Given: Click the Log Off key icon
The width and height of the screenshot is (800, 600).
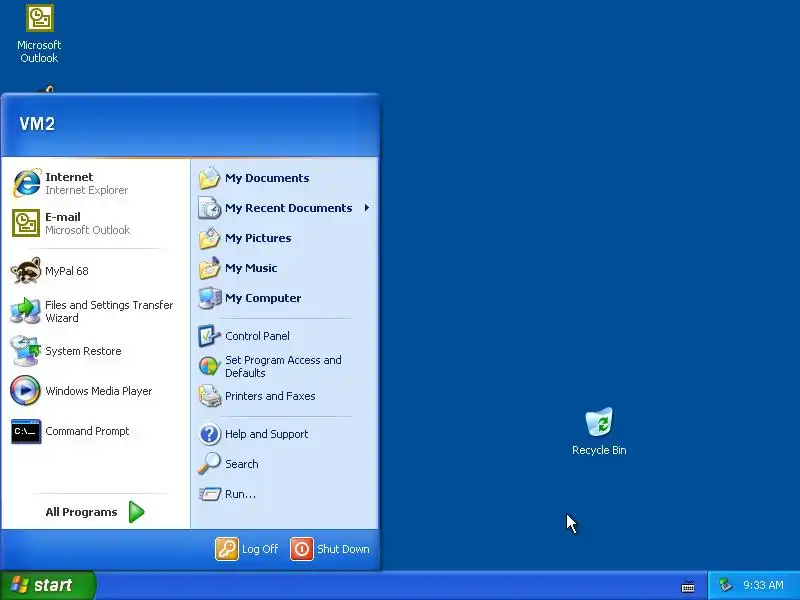Looking at the screenshot, I should [x=227, y=549].
